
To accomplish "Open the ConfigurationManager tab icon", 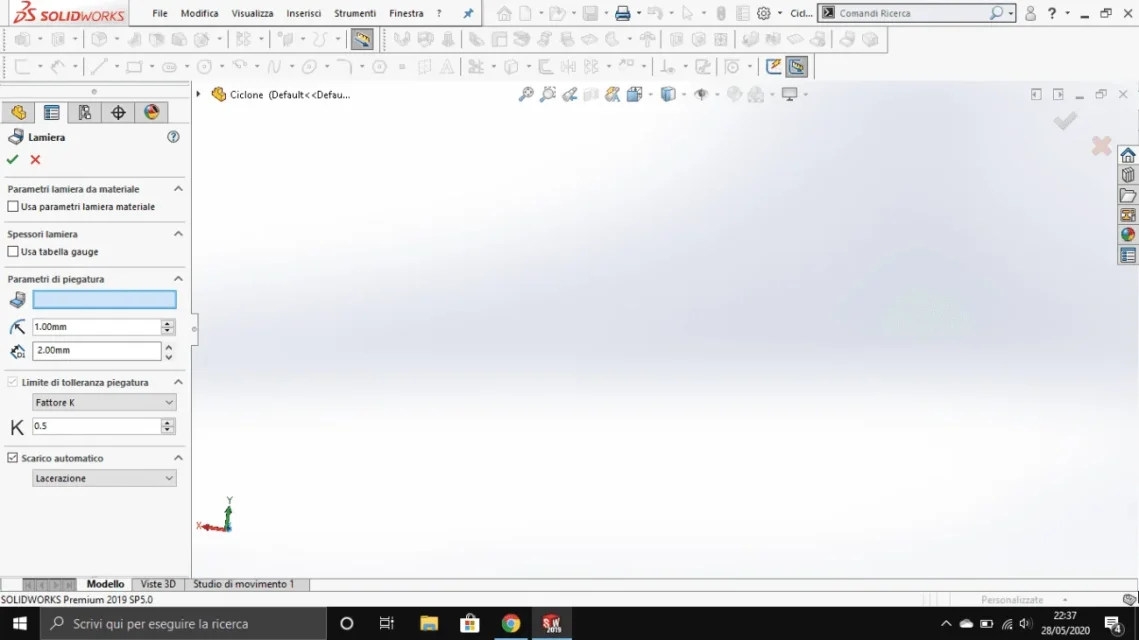I will tap(85, 113).
